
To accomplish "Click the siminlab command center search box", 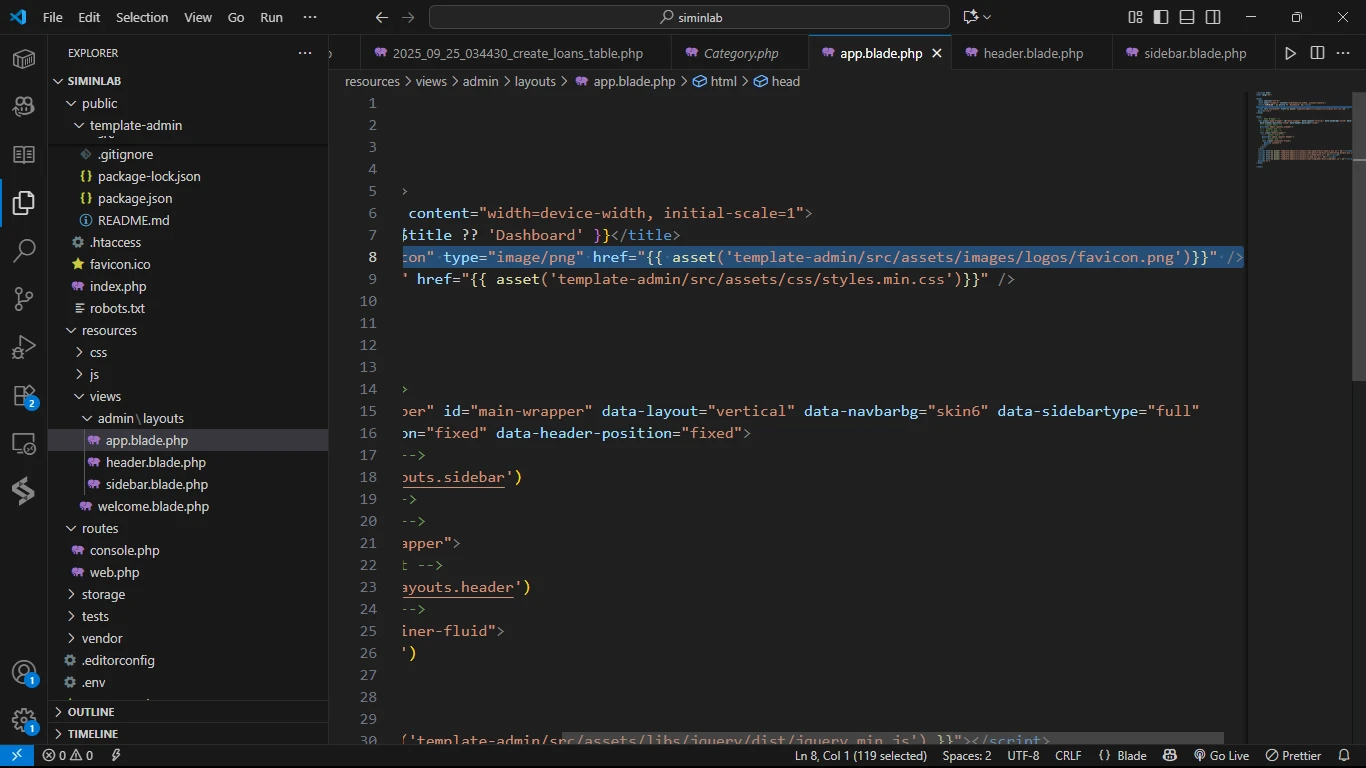I will tap(689, 17).
